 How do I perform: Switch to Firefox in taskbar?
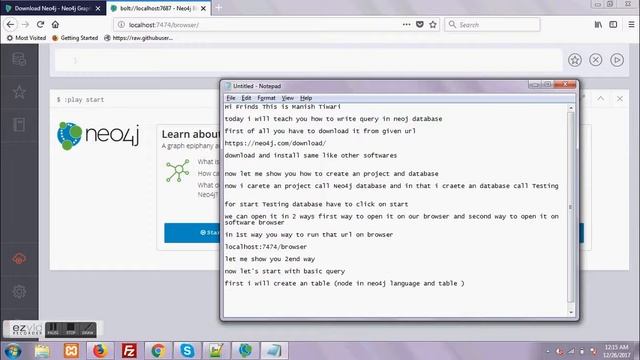100,351
